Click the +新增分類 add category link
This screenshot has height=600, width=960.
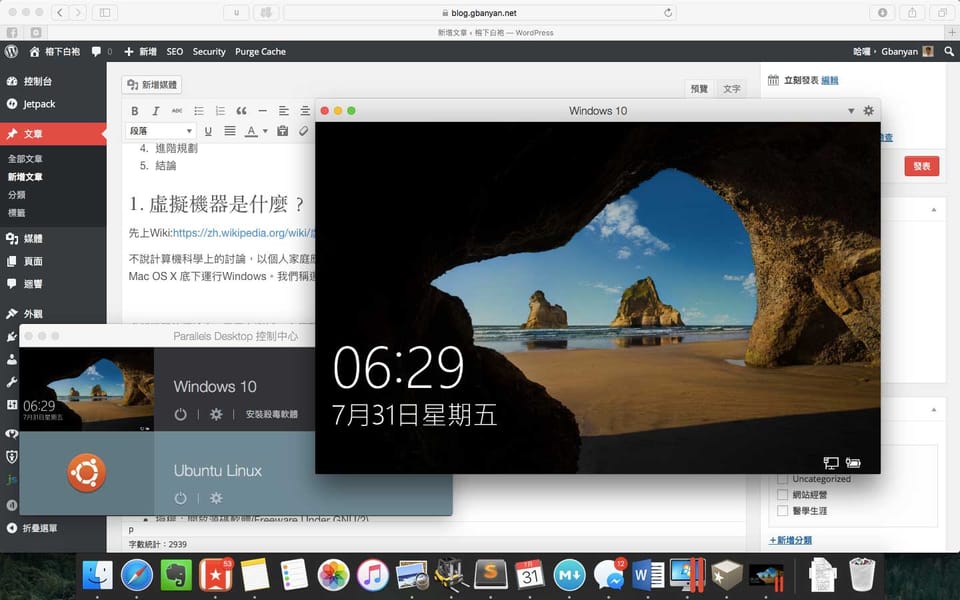click(790, 540)
